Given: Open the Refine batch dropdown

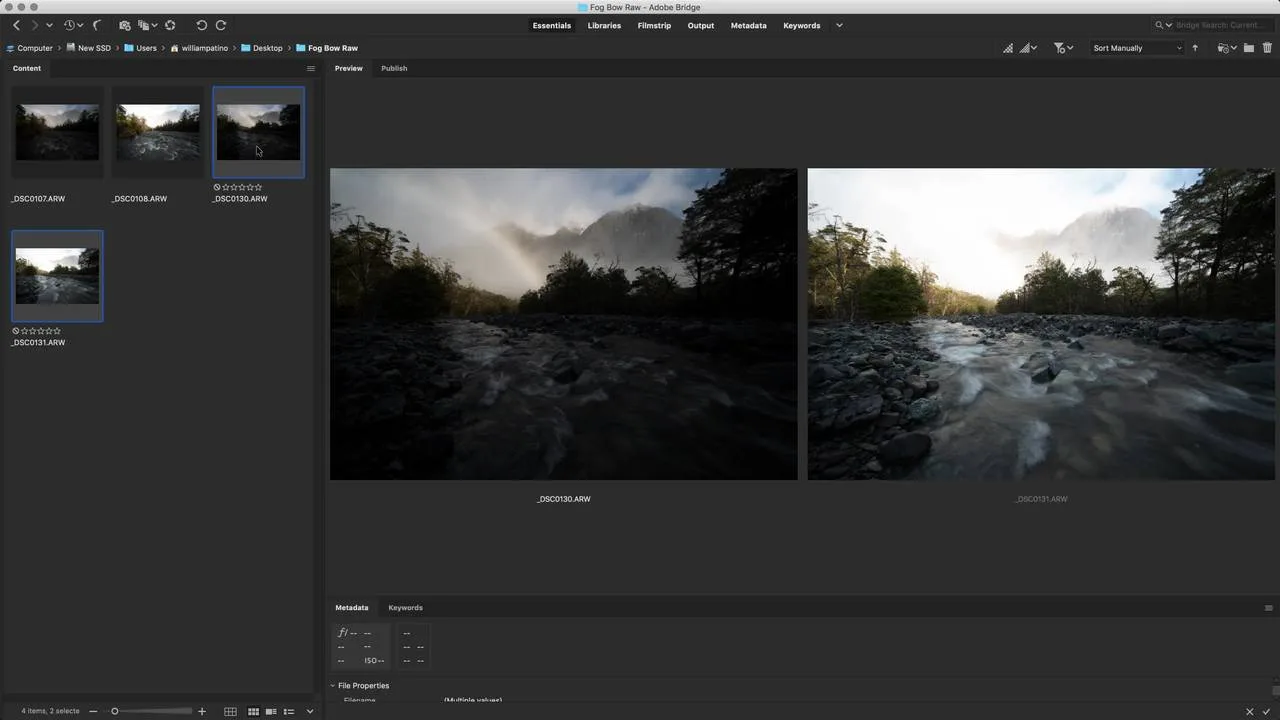Looking at the screenshot, I should point(148,25).
